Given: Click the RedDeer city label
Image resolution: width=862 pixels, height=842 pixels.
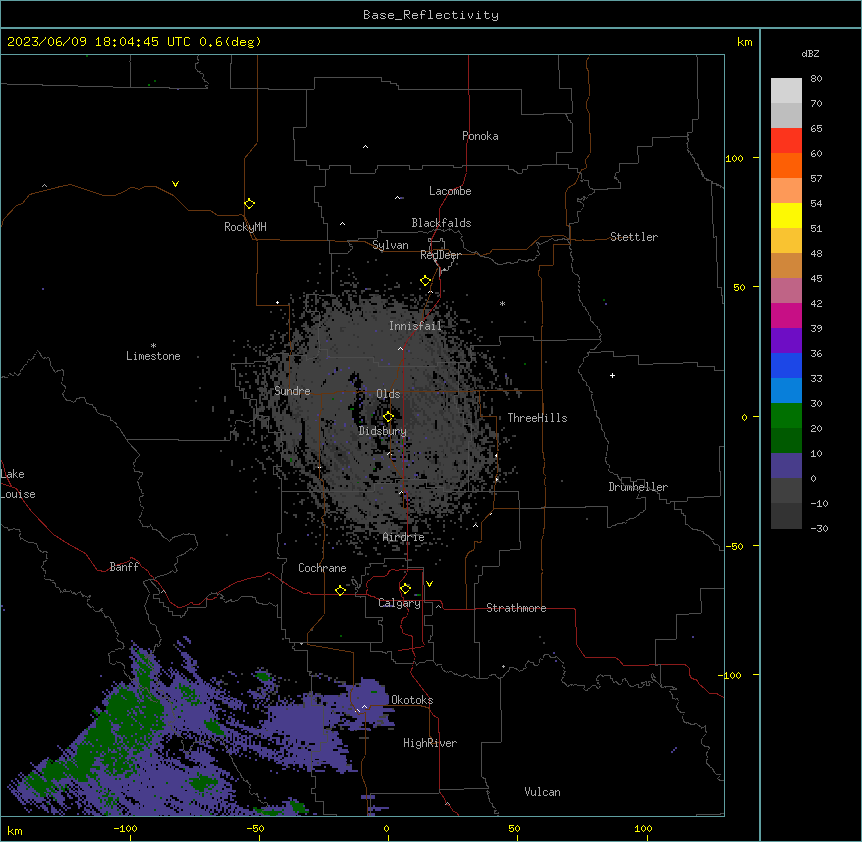Looking at the screenshot, I should click(440, 255).
